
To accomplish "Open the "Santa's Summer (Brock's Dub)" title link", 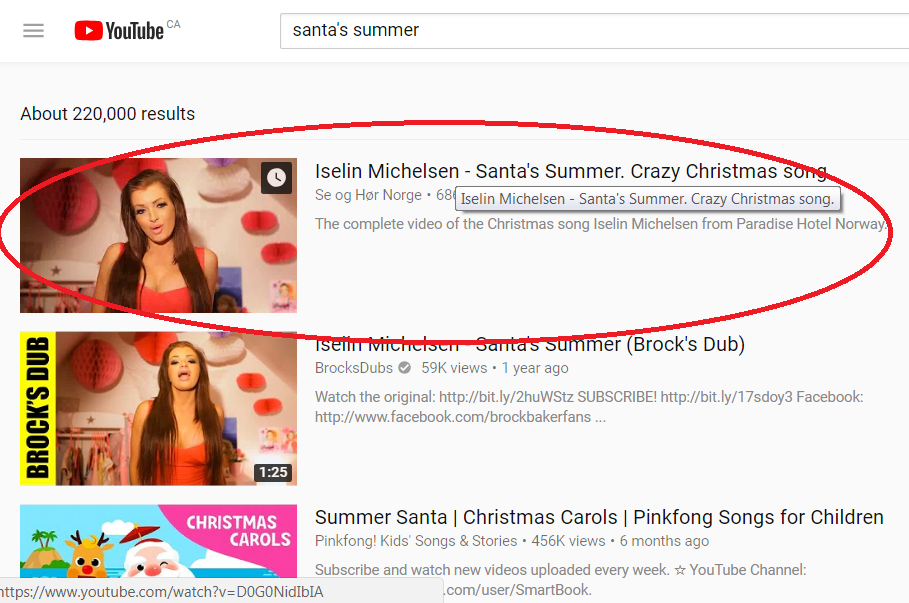I will click(x=530, y=344).
